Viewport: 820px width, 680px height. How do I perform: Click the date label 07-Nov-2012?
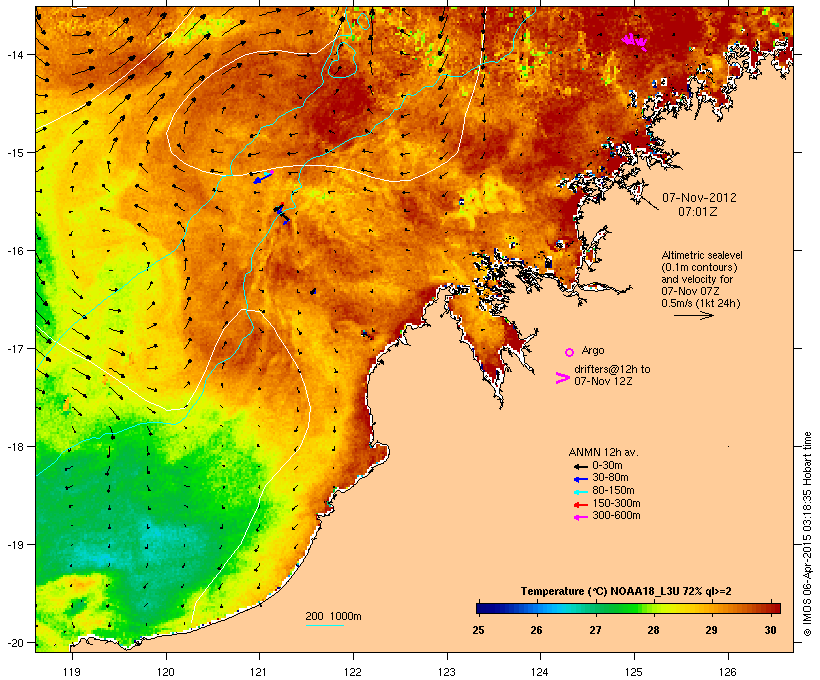(x=699, y=198)
